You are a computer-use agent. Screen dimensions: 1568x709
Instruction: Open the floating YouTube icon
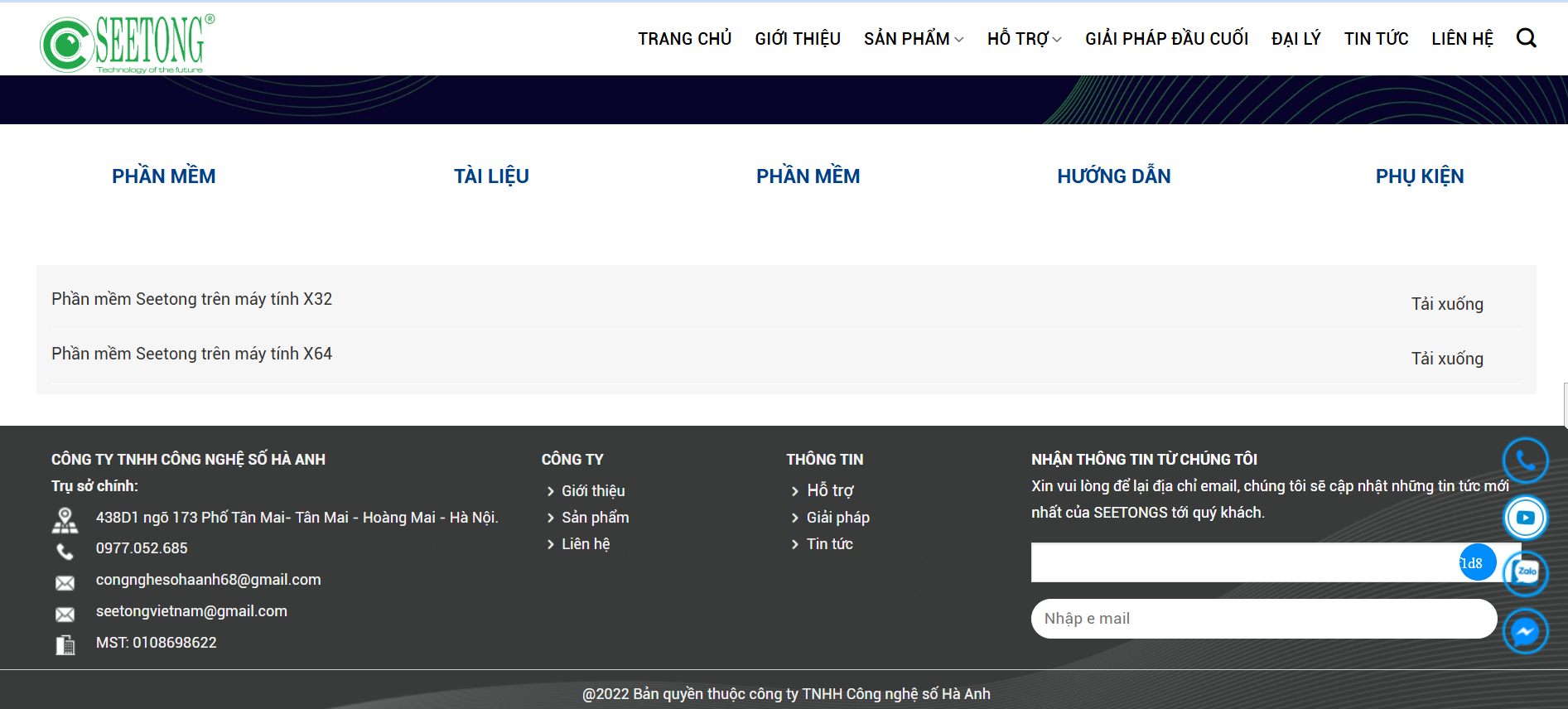[x=1525, y=518]
